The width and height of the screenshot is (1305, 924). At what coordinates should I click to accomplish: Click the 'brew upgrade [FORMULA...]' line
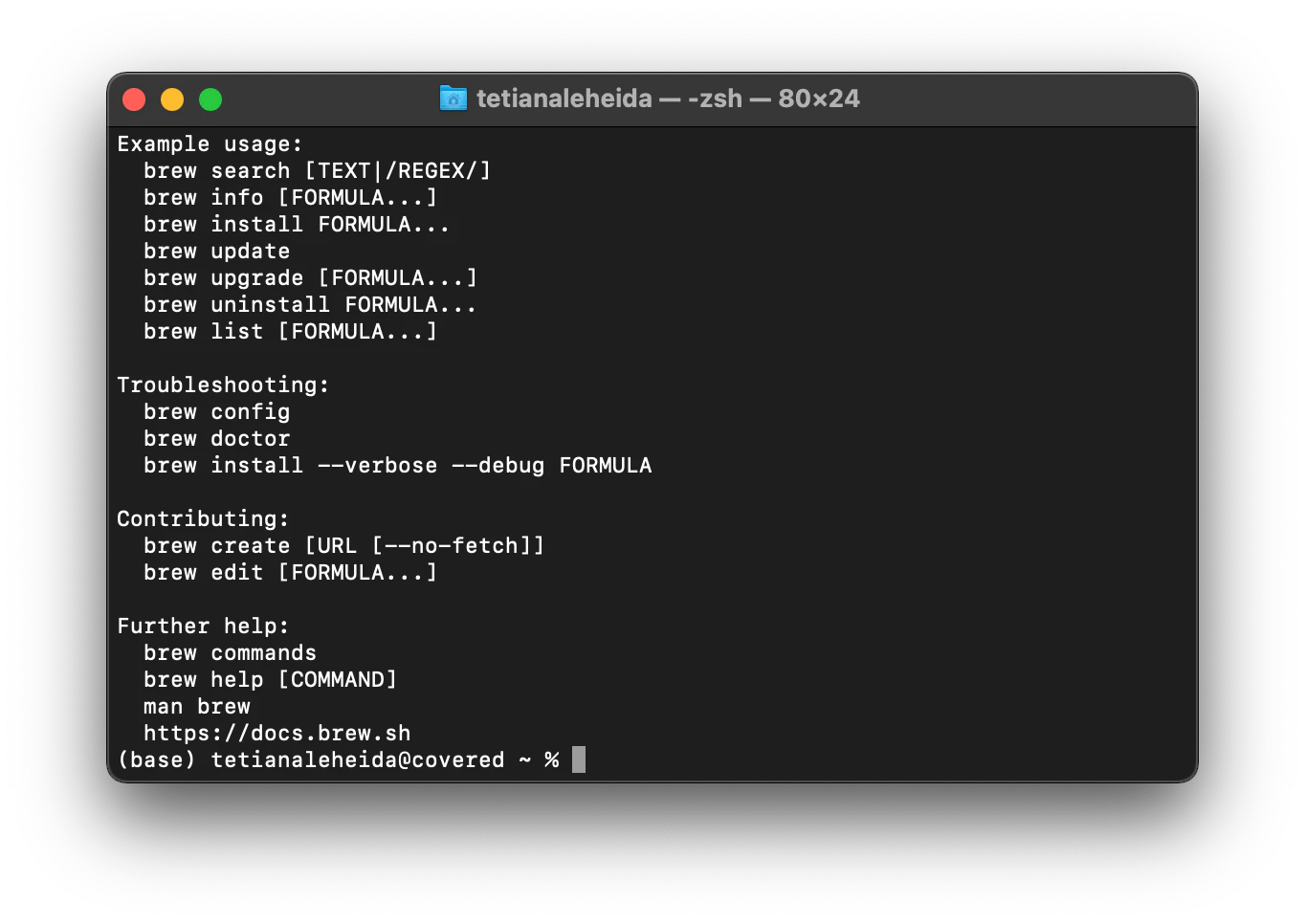tap(310, 278)
